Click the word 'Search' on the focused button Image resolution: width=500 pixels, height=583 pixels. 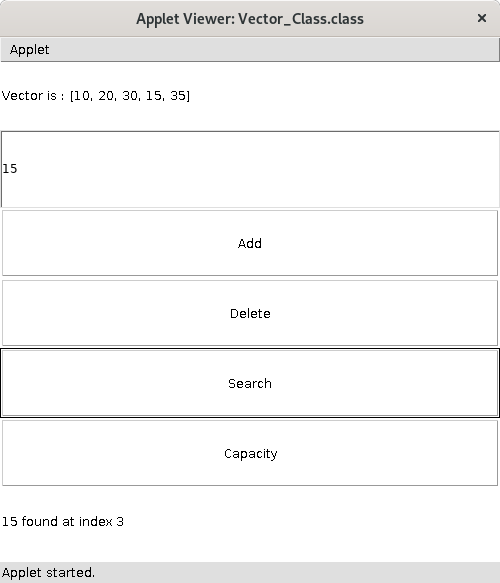[250, 383]
